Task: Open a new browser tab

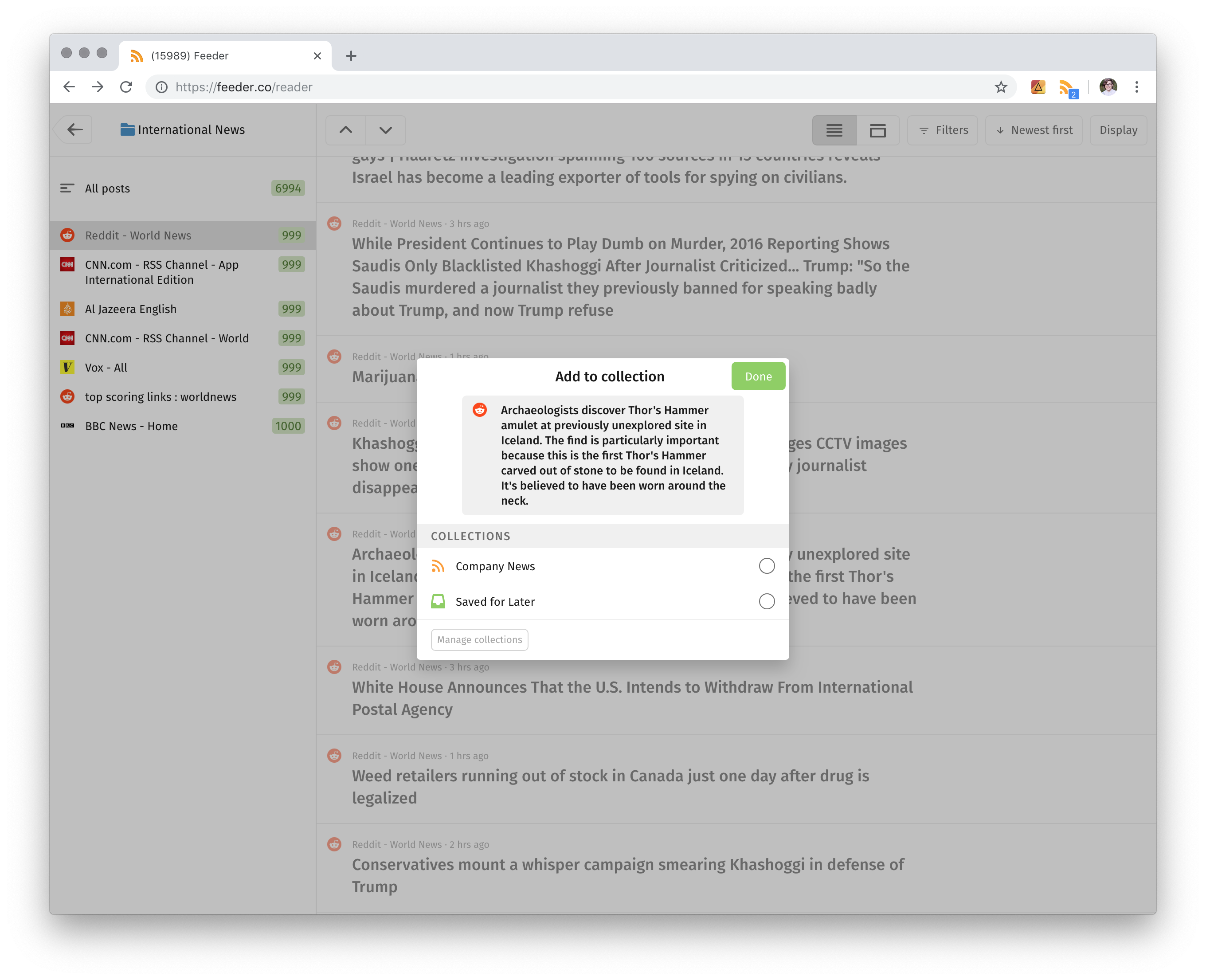Action: point(351,56)
